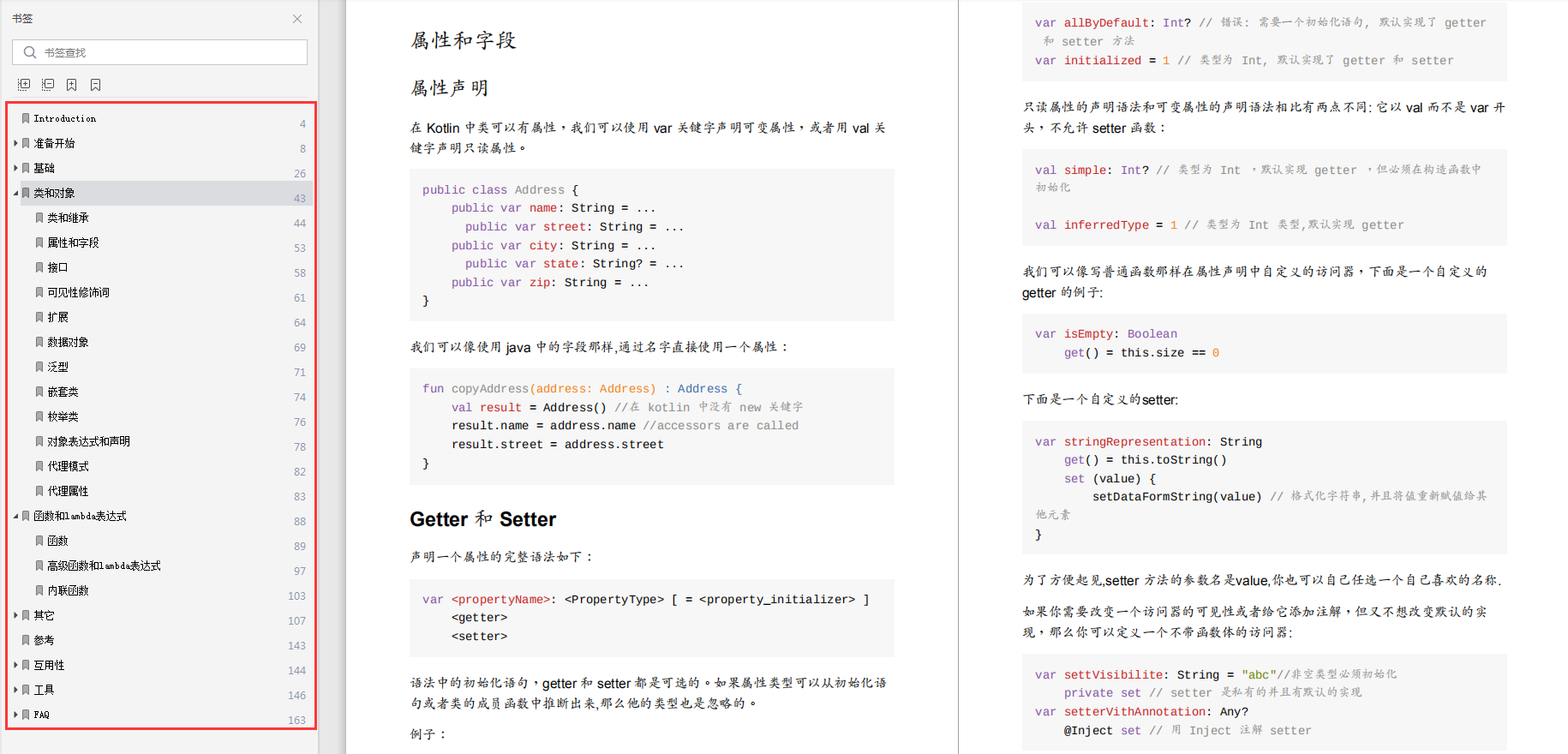Viewport: 1568px width, 754px height.
Task: Click the expand all bookmarks icon
Action: point(24,85)
